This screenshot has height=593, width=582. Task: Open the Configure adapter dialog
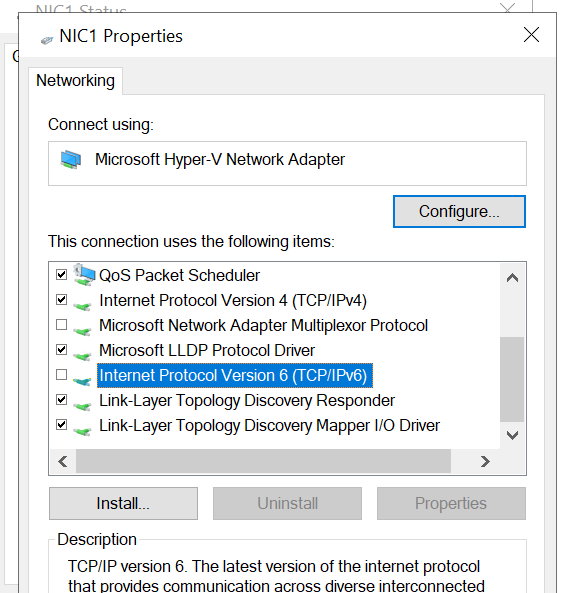459,211
